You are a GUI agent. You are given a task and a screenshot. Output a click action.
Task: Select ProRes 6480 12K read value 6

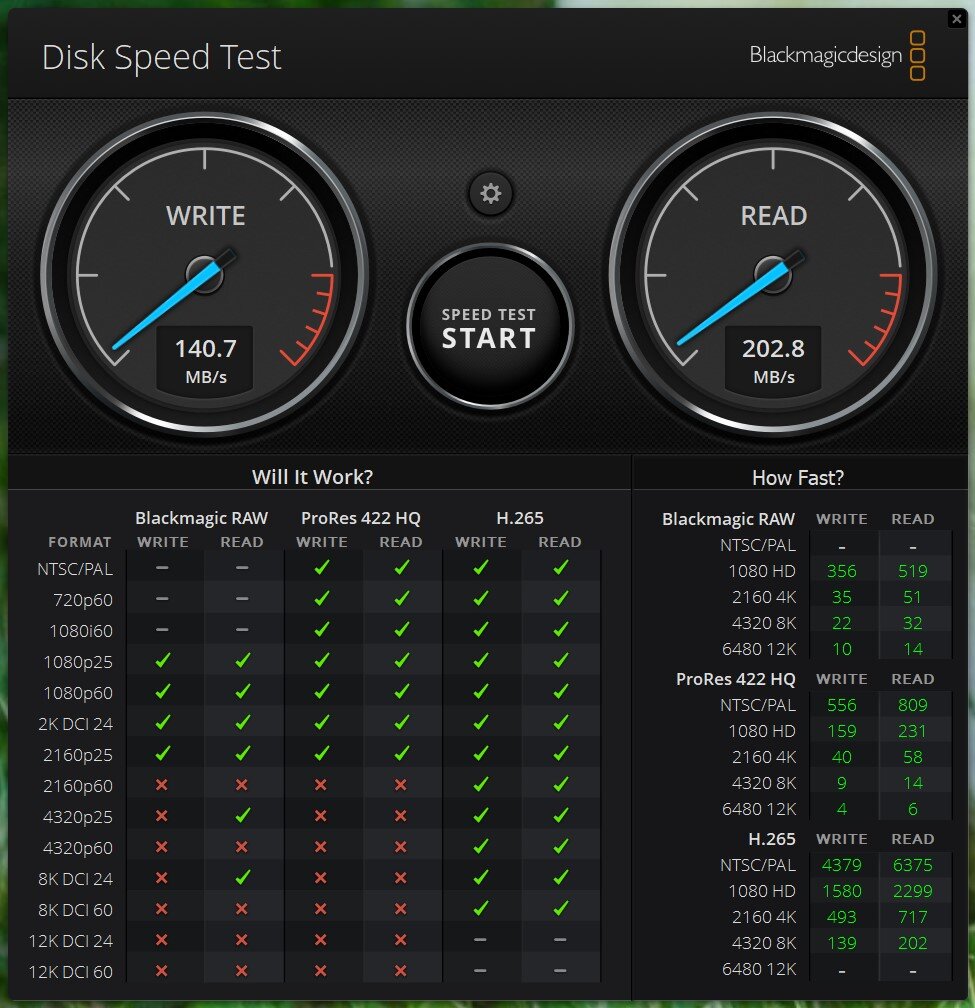pyautogui.click(x=913, y=809)
